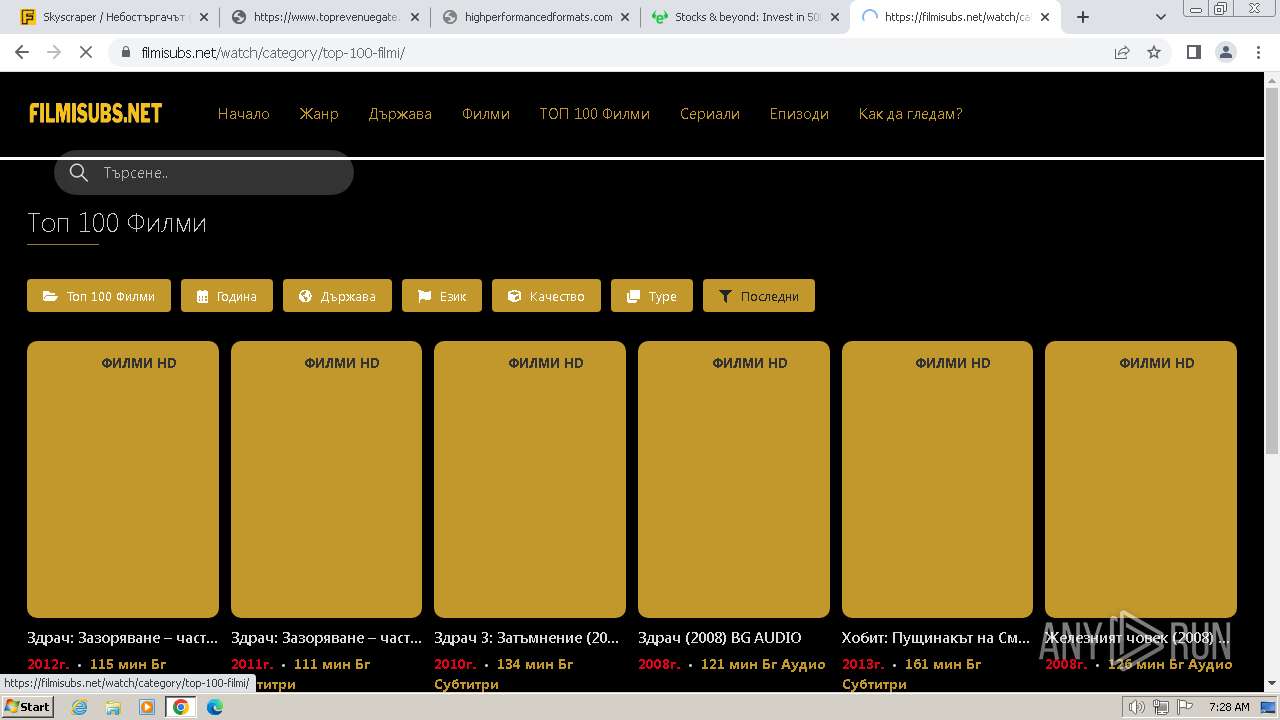Expand the tab search chevron
The width and height of the screenshot is (1280, 720).
(x=1161, y=17)
